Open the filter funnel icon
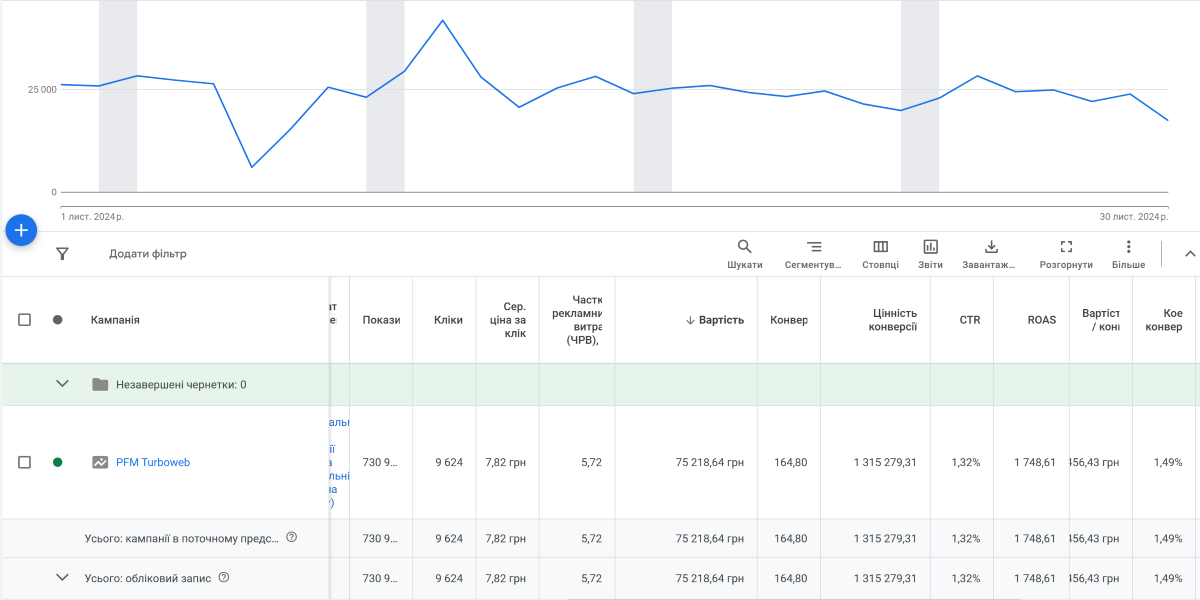1200x600 pixels. point(62,254)
